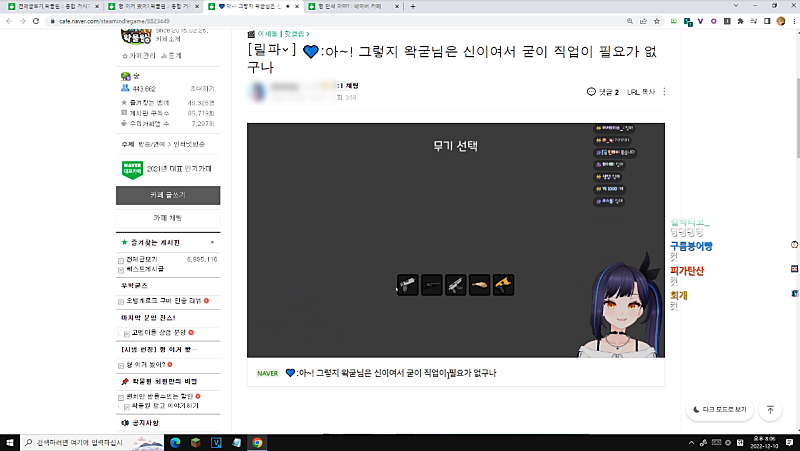Switch to the first 전체글보기 browser tab

(x=53, y=6)
